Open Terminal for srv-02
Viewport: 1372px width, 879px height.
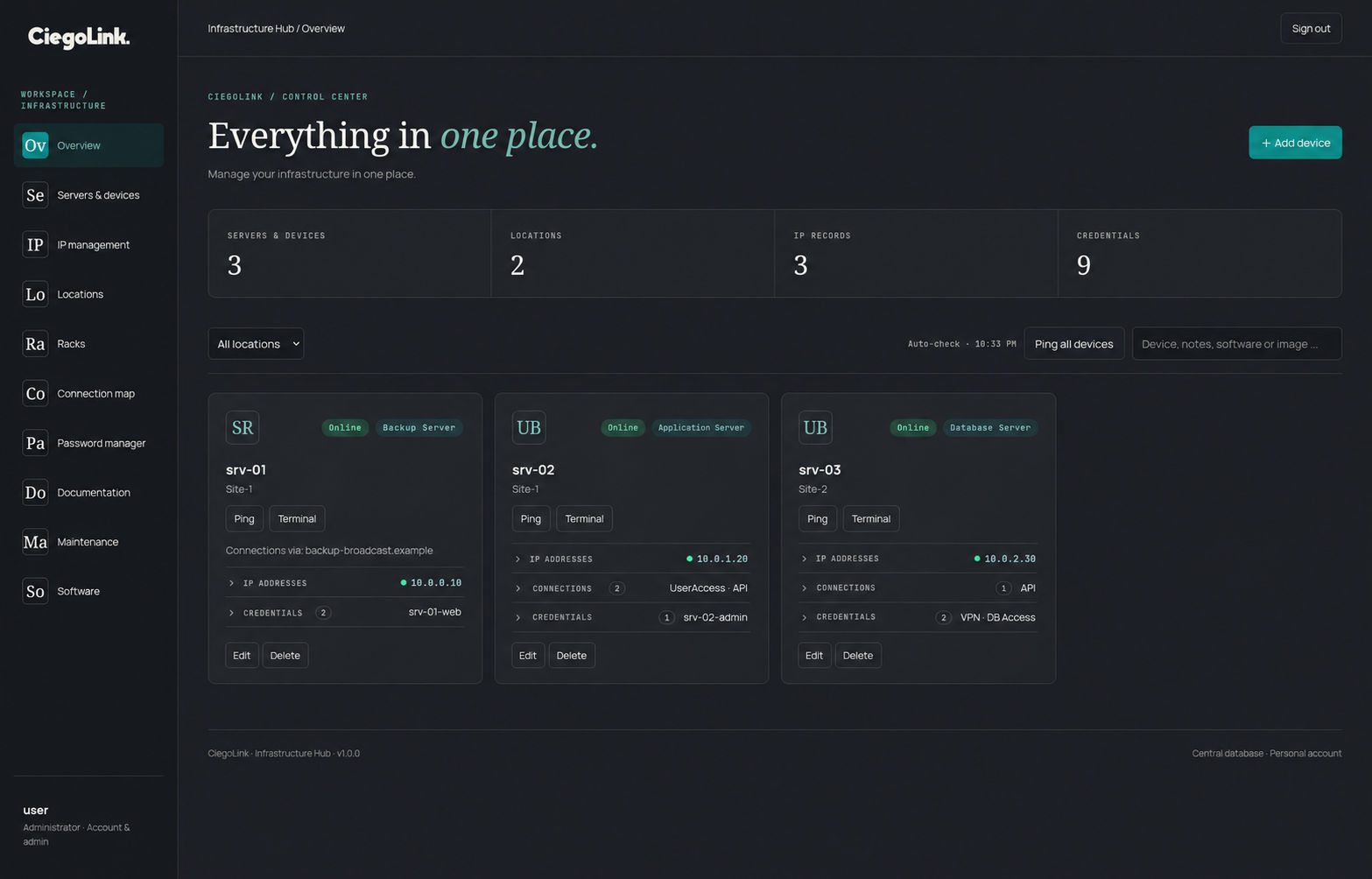coord(584,518)
